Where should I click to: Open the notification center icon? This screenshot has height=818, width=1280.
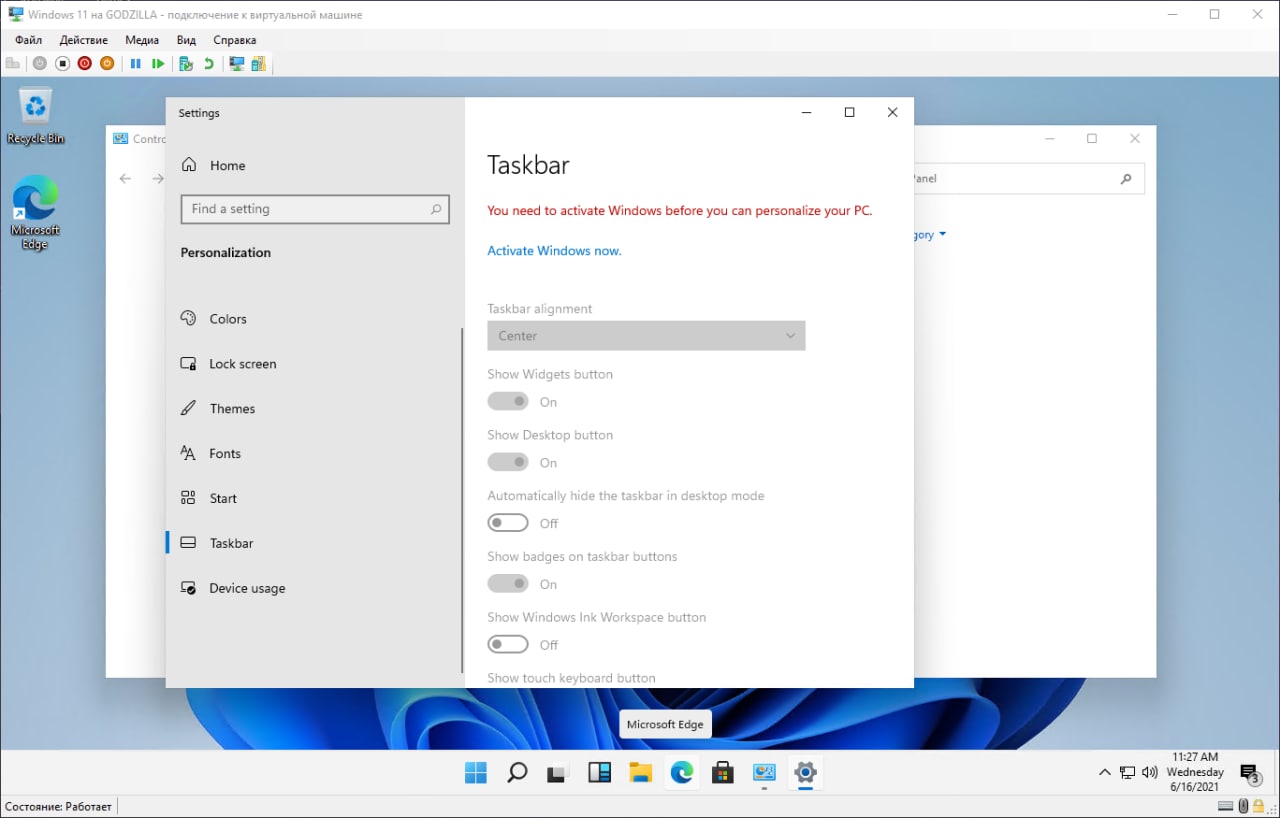(x=1250, y=774)
